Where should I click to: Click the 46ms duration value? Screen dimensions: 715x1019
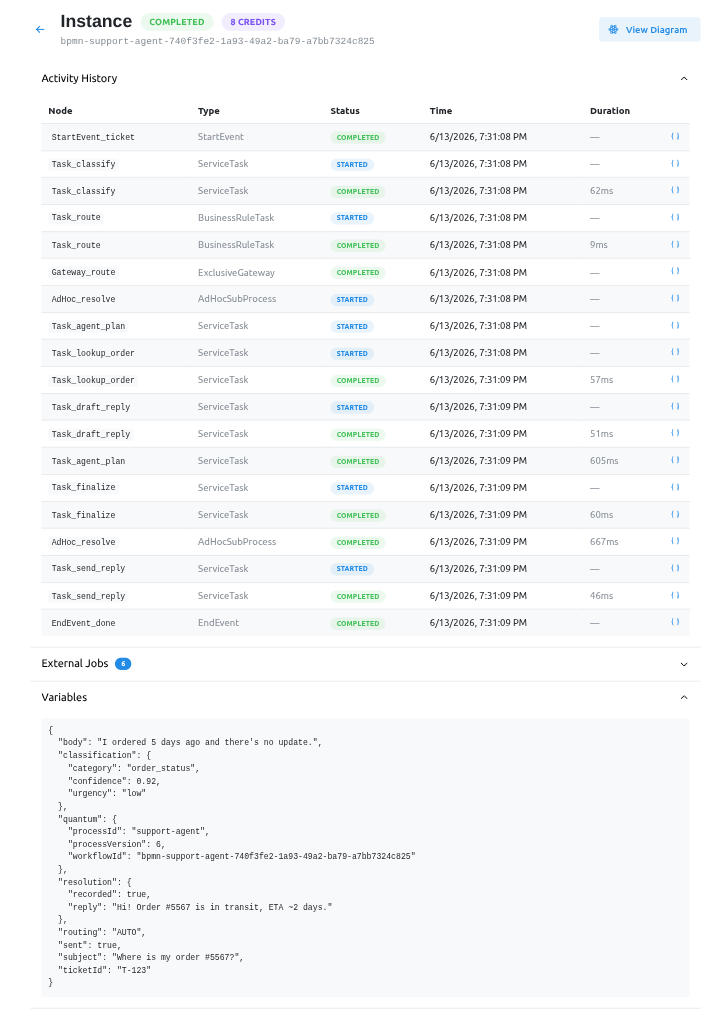click(601, 596)
